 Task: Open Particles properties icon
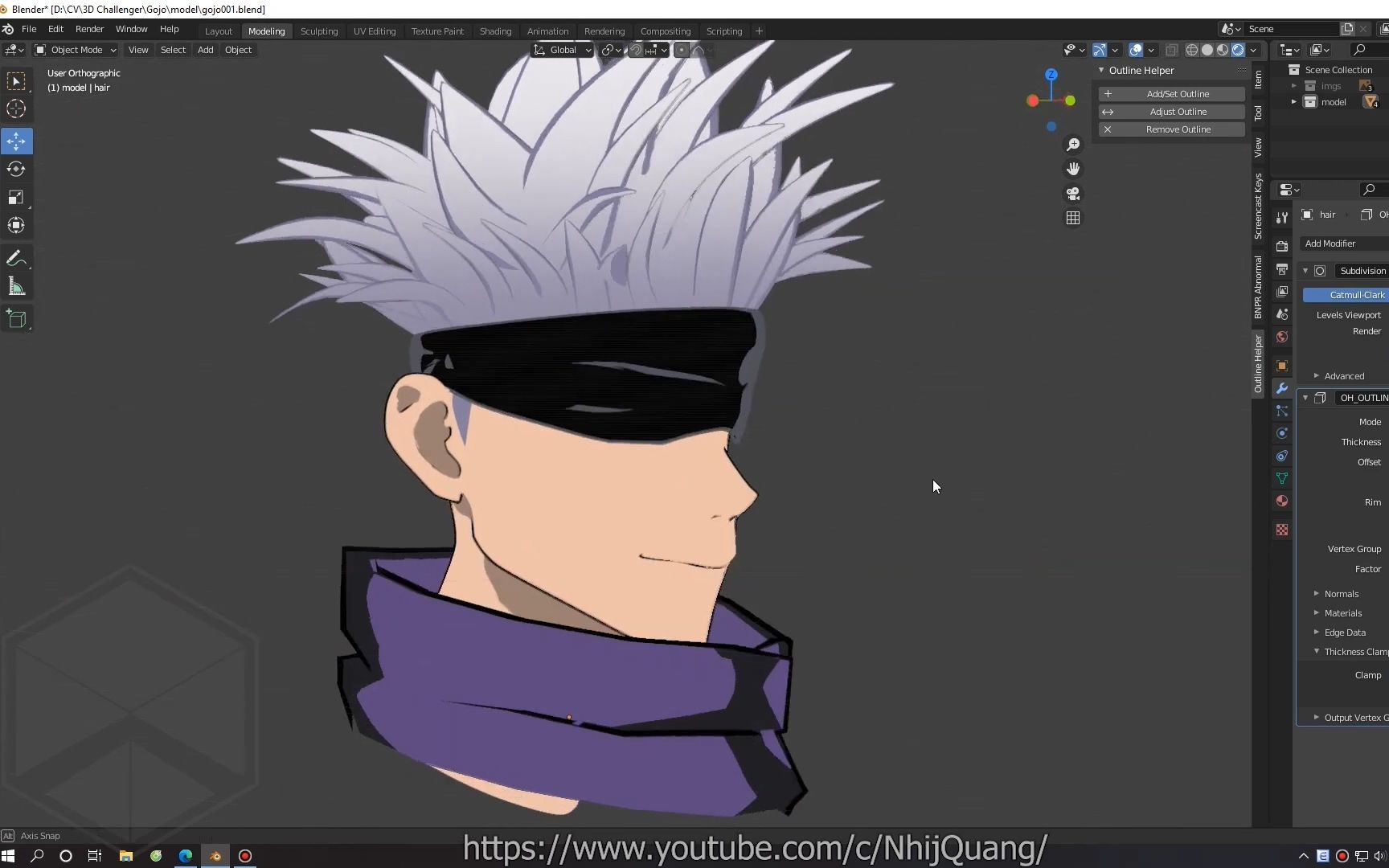click(x=1282, y=411)
